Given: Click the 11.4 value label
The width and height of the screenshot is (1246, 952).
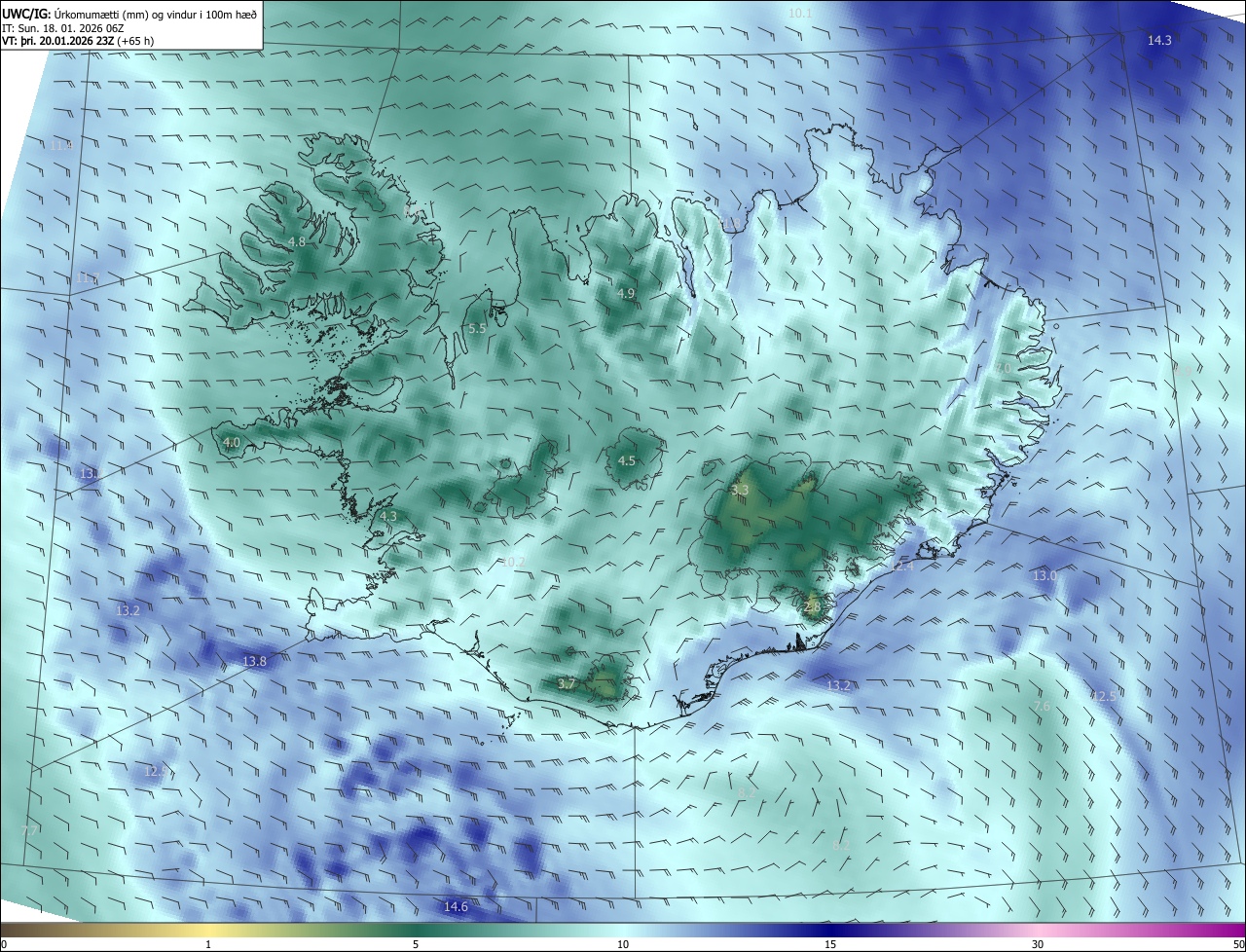Looking at the screenshot, I should coord(60,145).
